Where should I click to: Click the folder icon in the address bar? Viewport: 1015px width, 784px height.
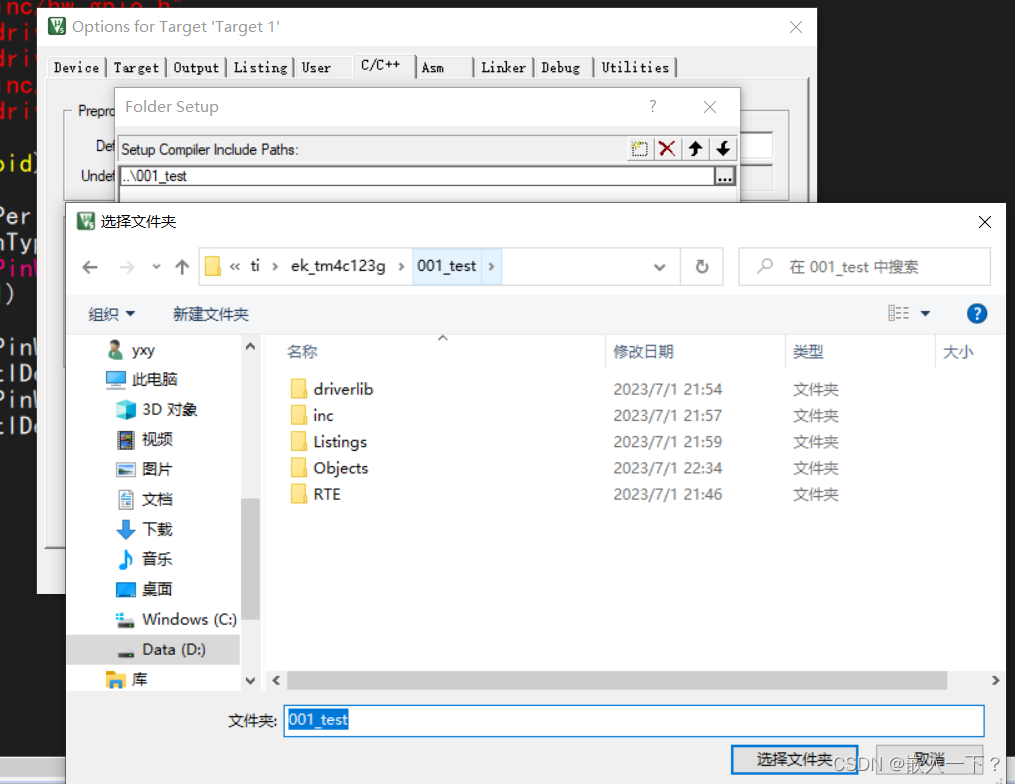212,267
